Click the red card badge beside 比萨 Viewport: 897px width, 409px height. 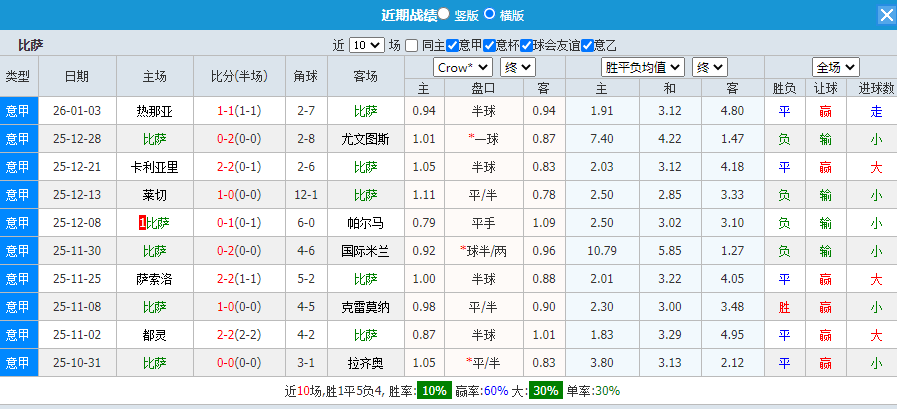142,223
